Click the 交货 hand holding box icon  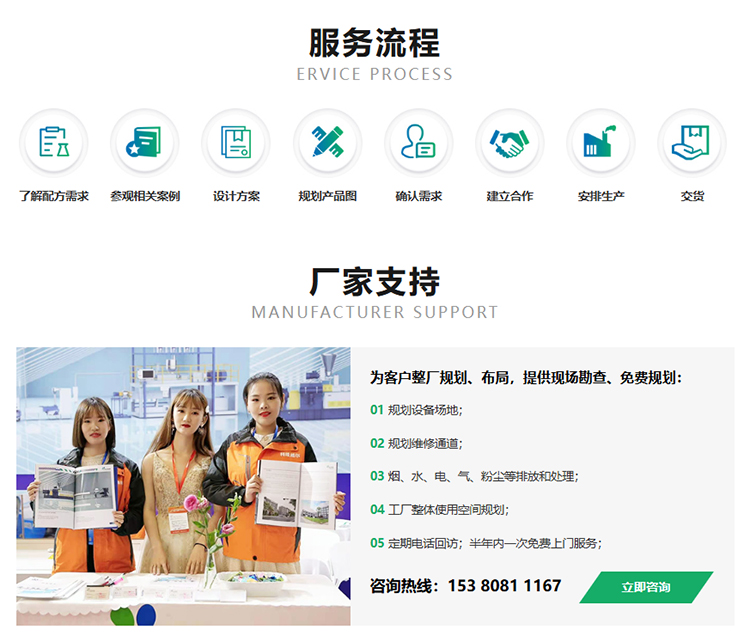coord(691,142)
